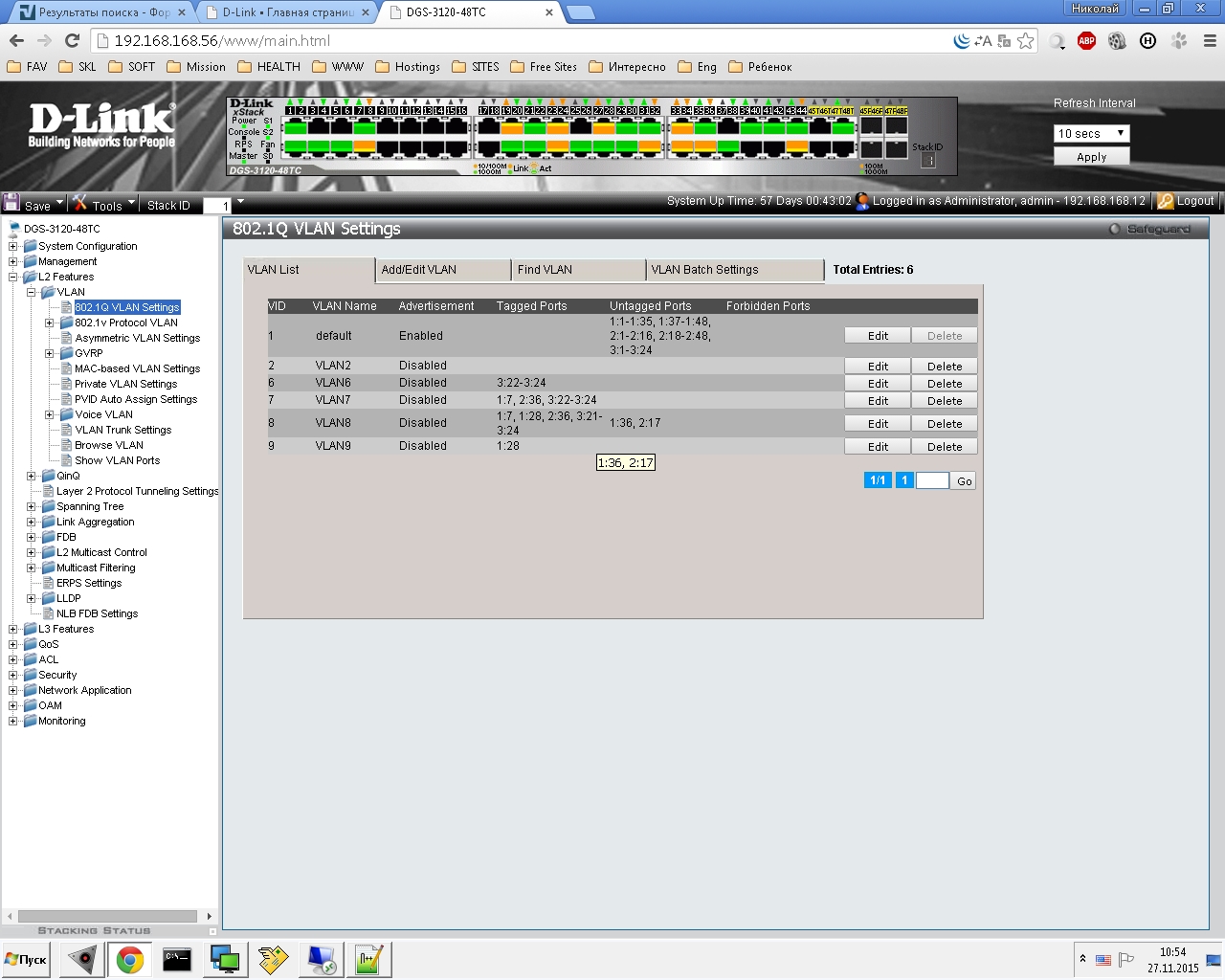Open the ERPS Settings tree item
This screenshot has width=1225, height=980.
(x=89, y=583)
